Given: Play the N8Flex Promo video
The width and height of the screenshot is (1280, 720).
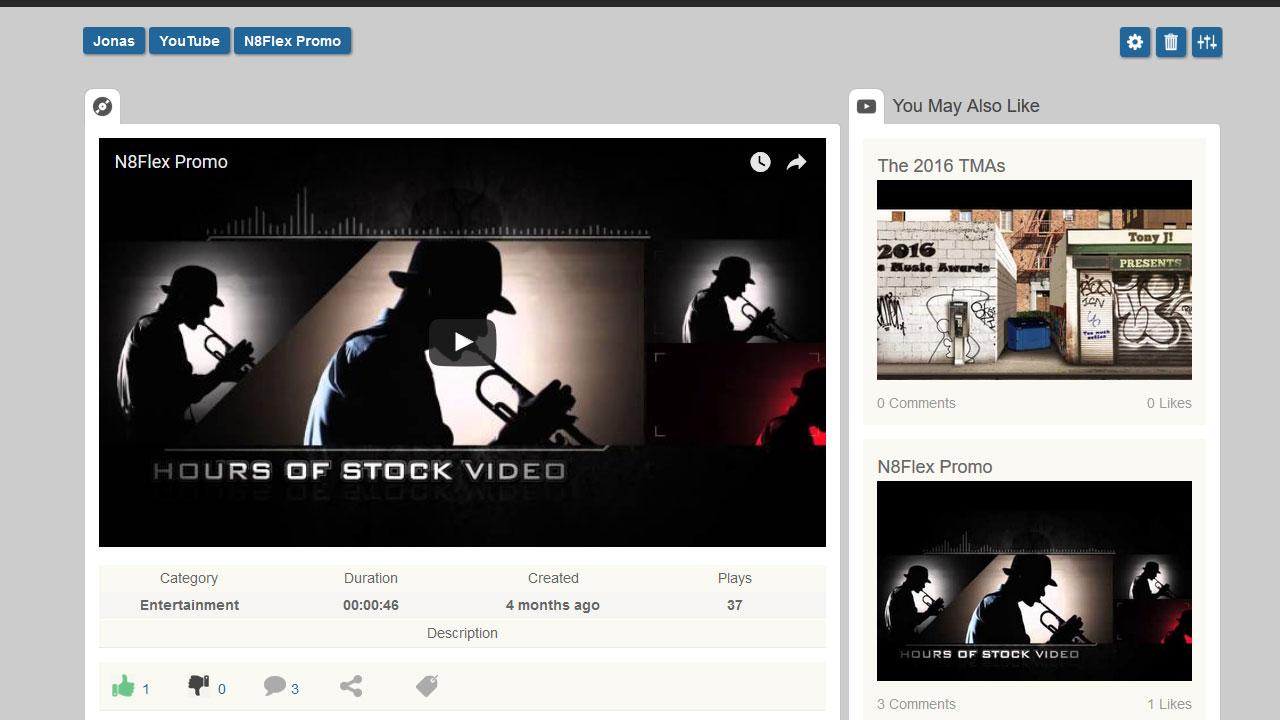Looking at the screenshot, I should [462, 342].
